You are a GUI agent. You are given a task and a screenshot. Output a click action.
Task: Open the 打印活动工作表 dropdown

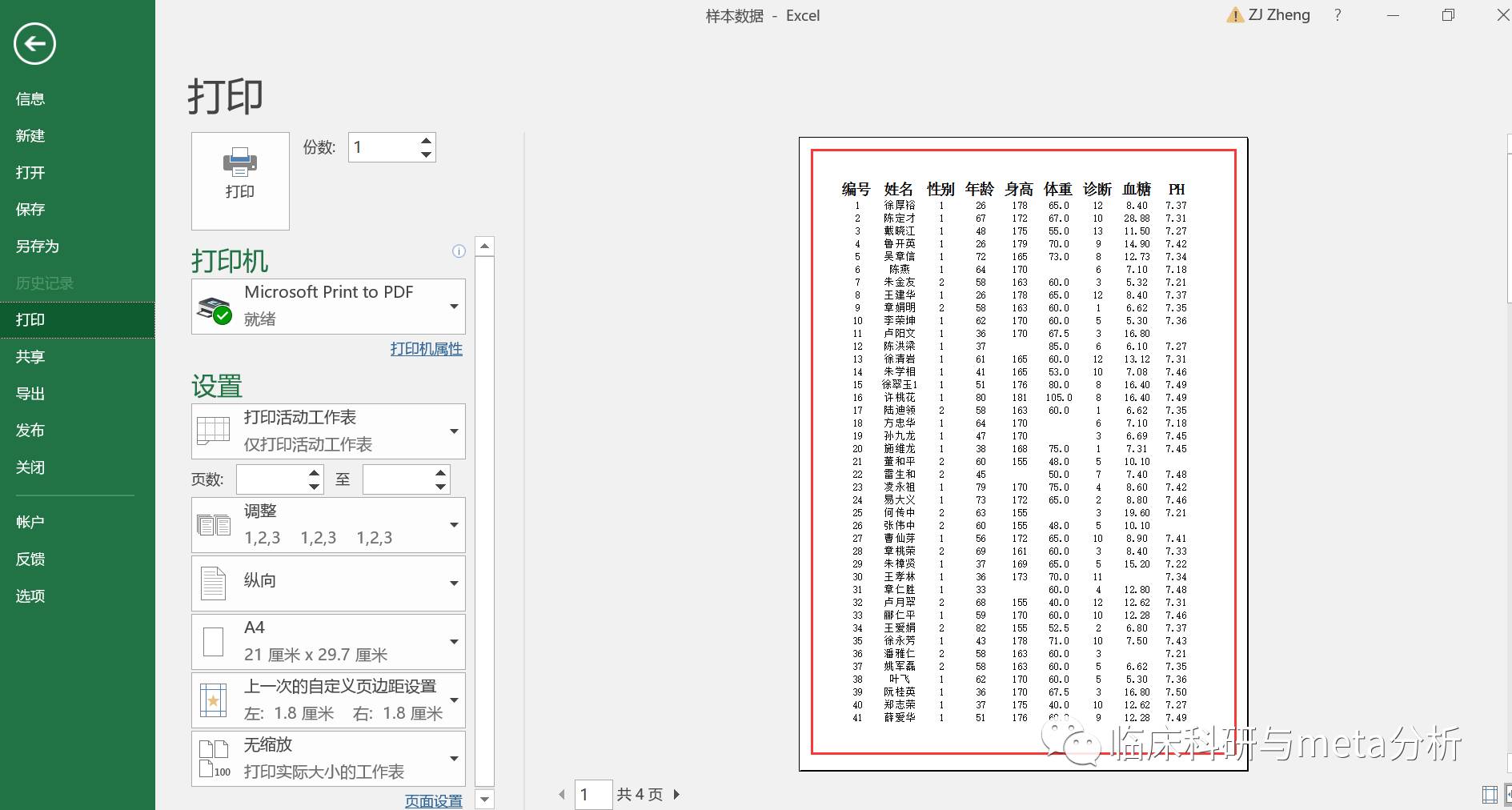coord(328,431)
